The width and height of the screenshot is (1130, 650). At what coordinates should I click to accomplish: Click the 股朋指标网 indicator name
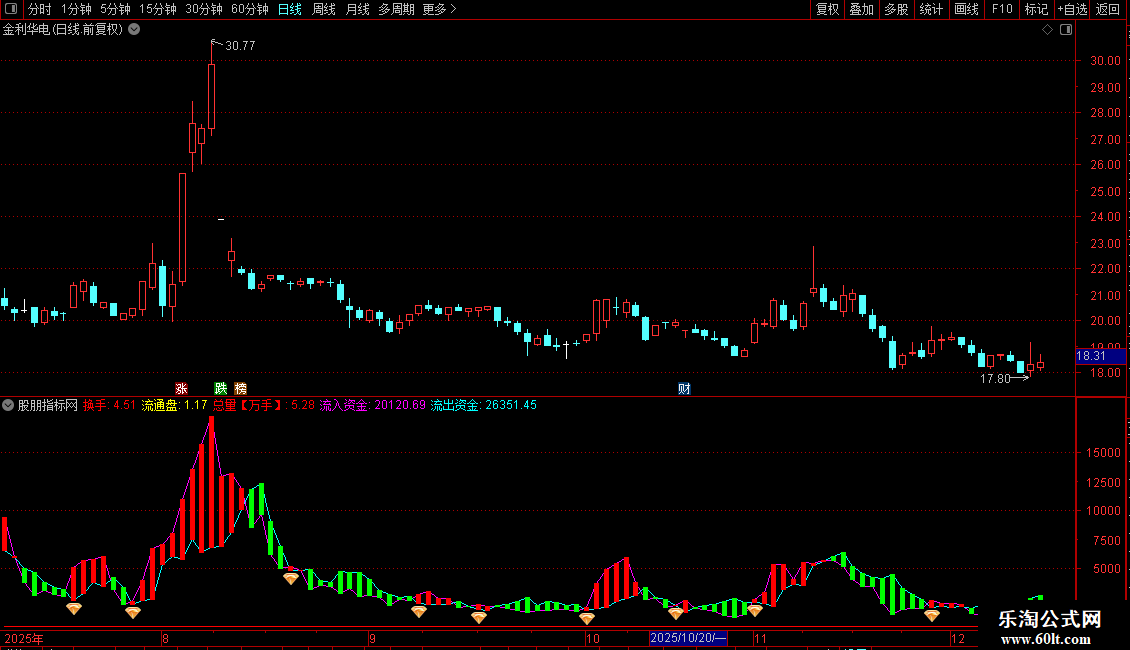click(x=48, y=405)
